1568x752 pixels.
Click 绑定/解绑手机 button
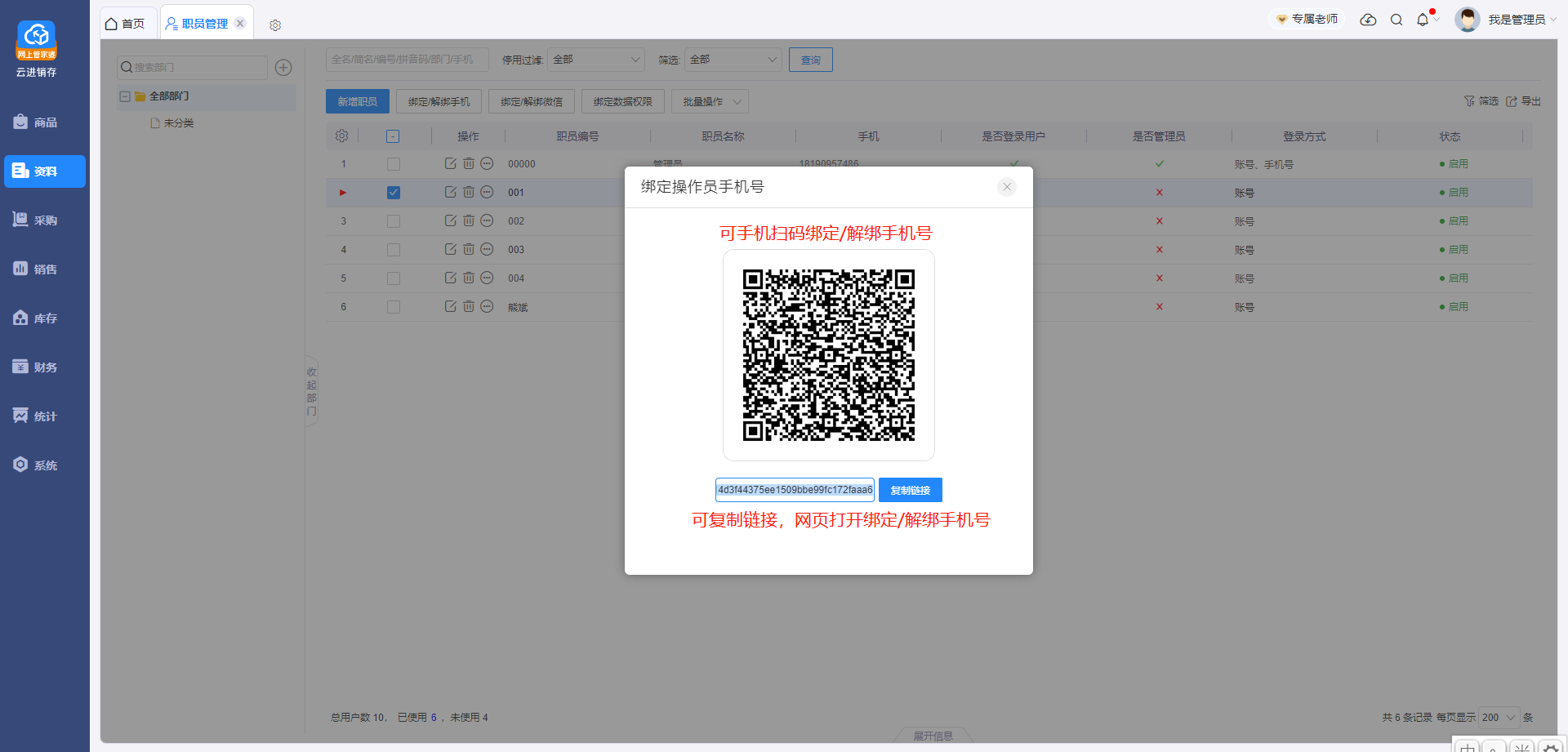coord(439,101)
